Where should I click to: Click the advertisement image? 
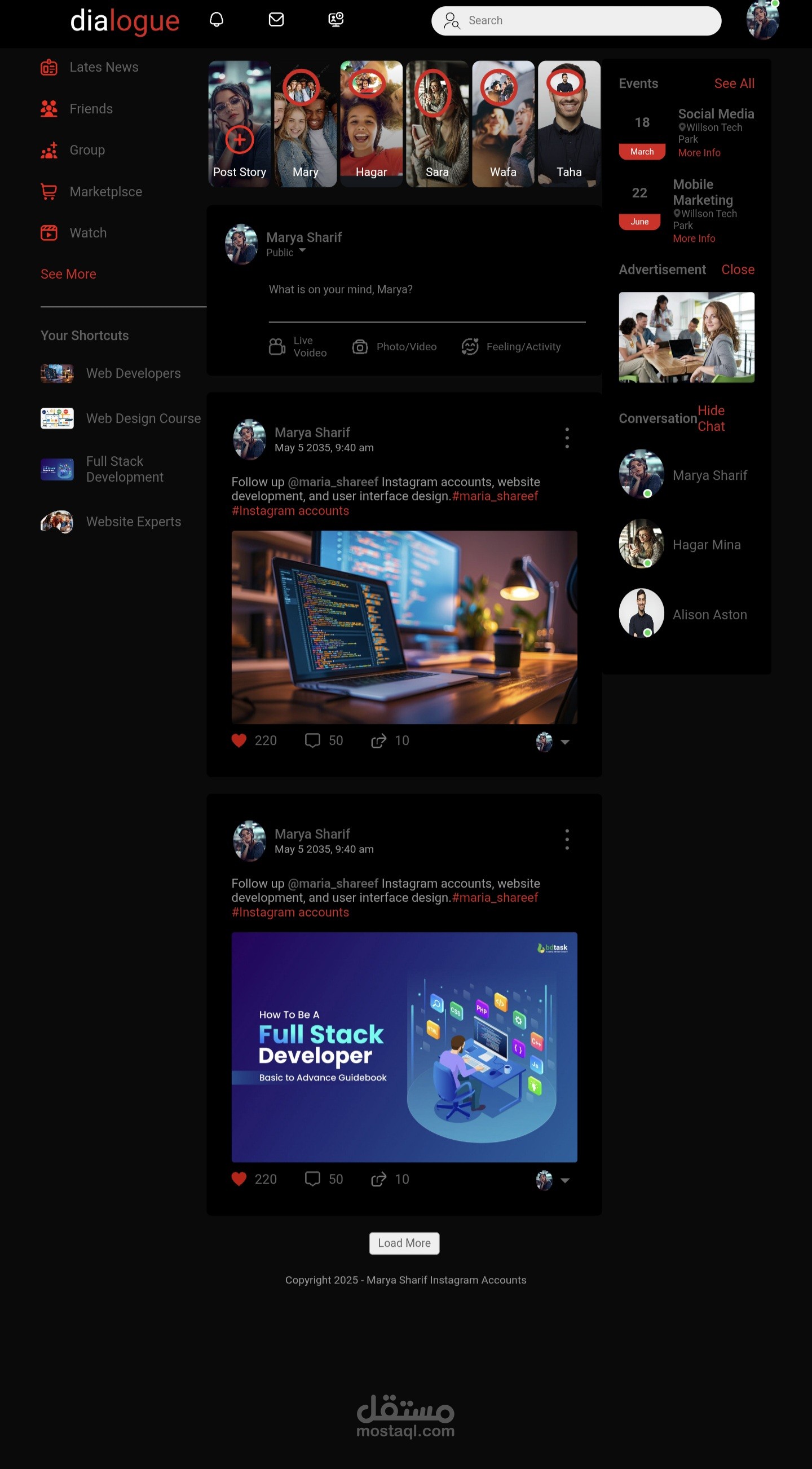pyautogui.click(x=687, y=338)
